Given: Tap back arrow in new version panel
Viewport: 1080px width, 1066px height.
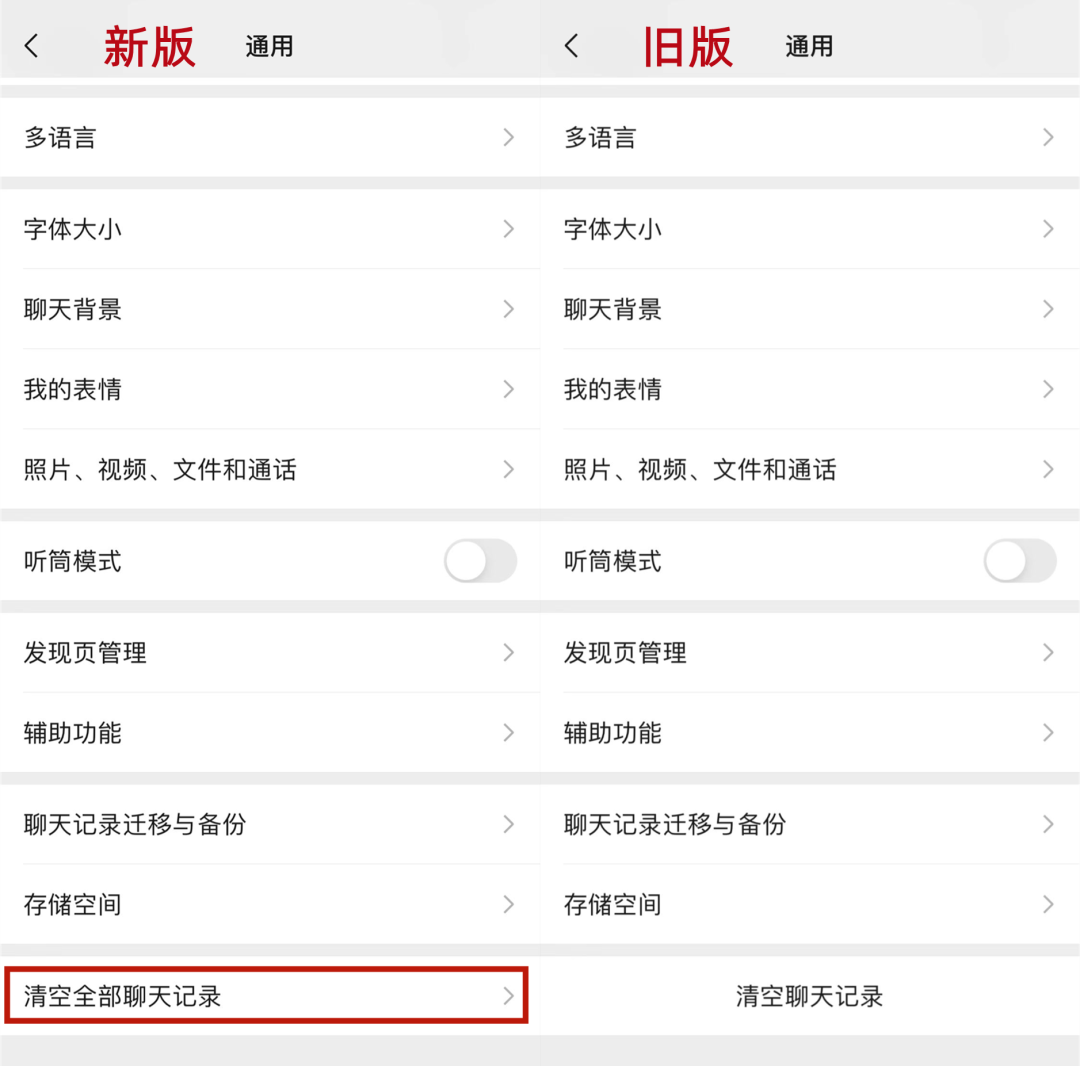Looking at the screenshot, I should 32,46.
